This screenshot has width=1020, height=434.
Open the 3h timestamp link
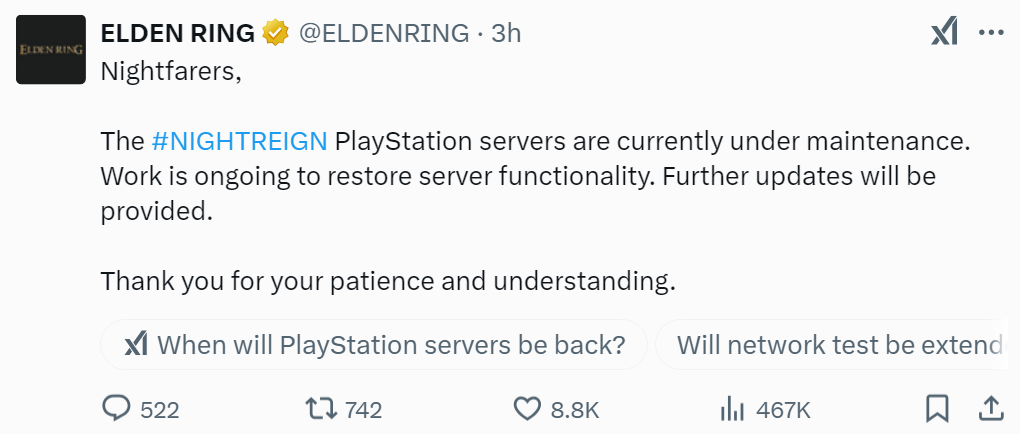tap(505, 33)
